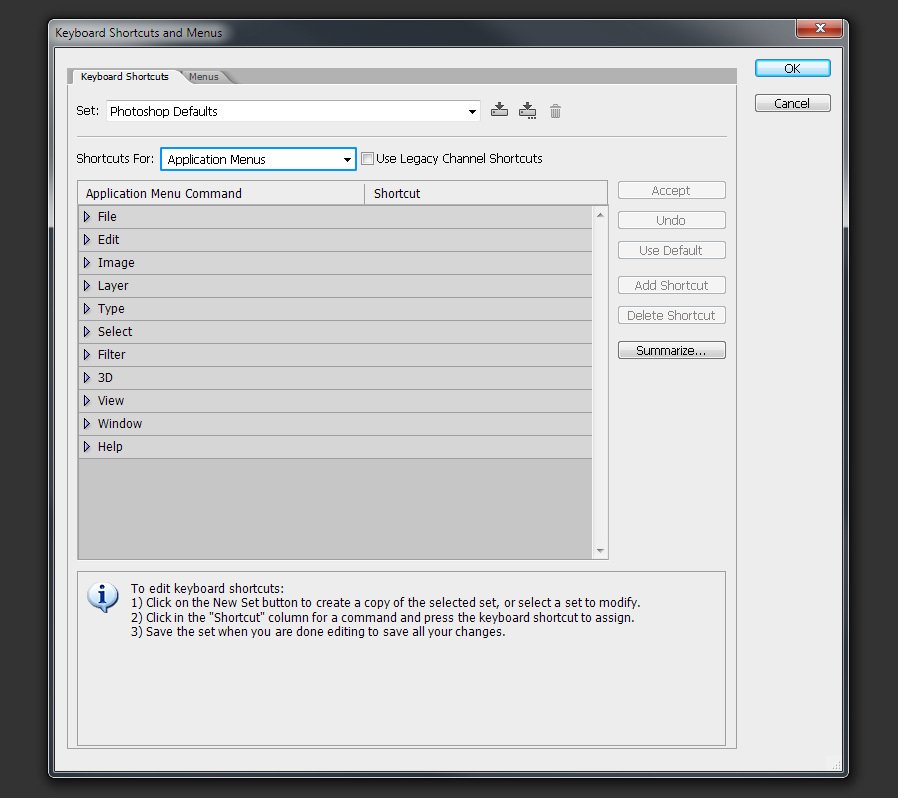Create new set from current shortcuts icon
This screenshot has width=898, height=798.
pos(527,110)
